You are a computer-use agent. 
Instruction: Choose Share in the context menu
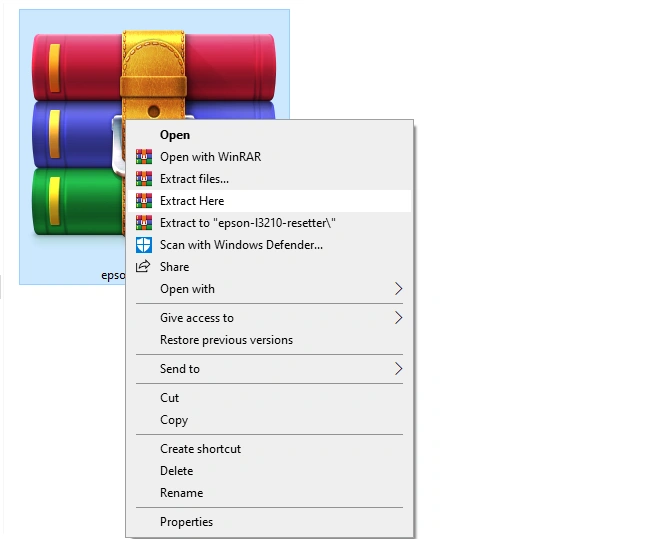(x=269, y=267)
